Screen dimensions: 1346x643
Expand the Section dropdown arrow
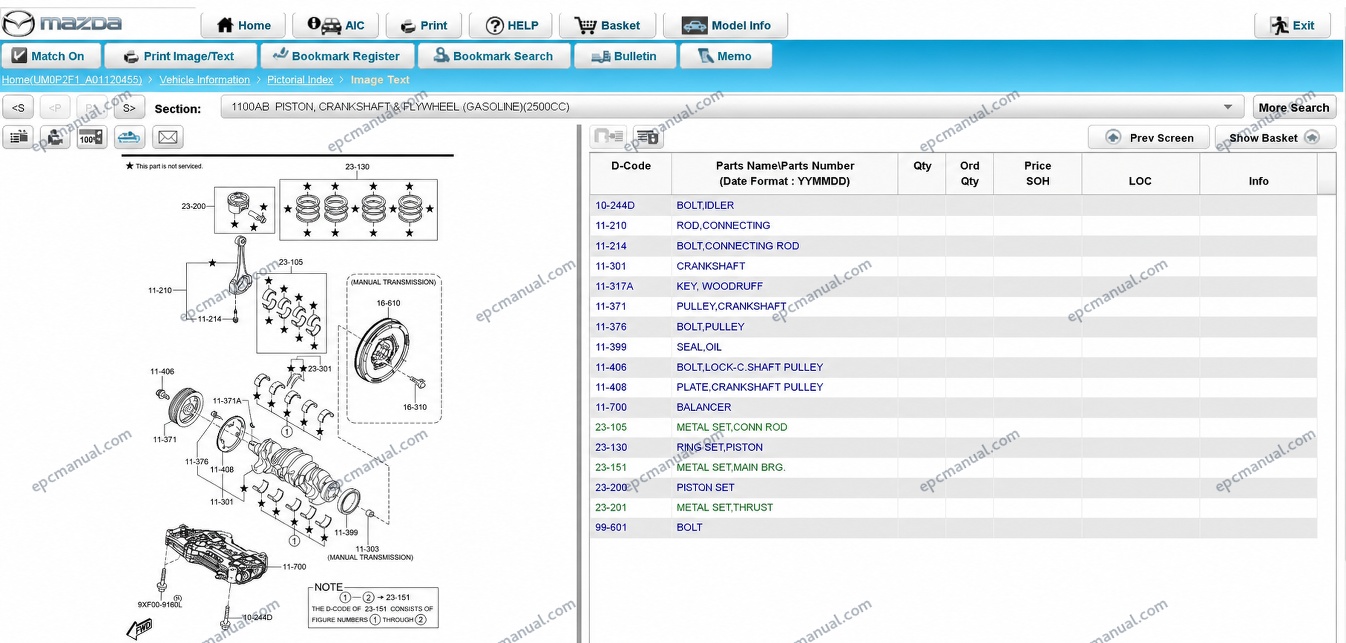tap(1227, 107)
